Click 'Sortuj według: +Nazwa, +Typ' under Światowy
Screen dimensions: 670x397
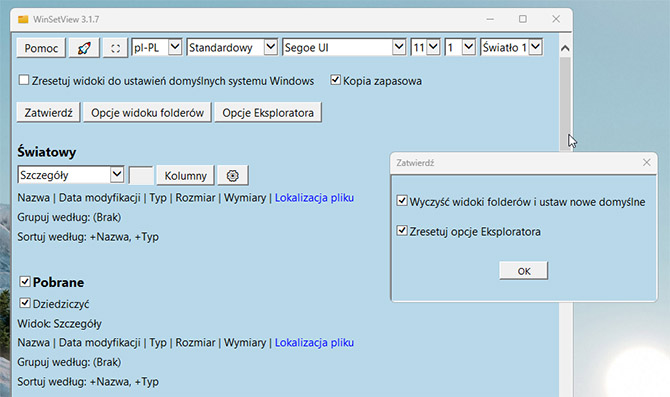(88, 237)
